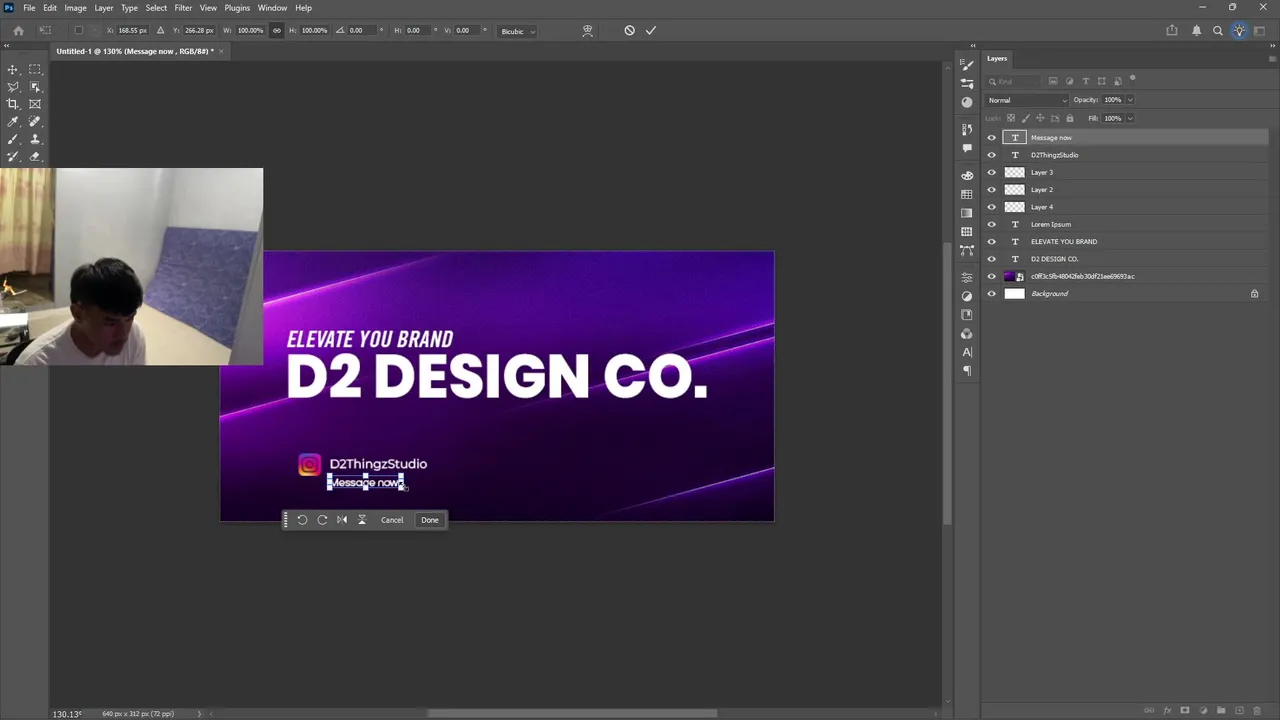Select the Rectangular Marquee tool
The height and width of the screenshot is (720, 1280).
pos(35,69)
